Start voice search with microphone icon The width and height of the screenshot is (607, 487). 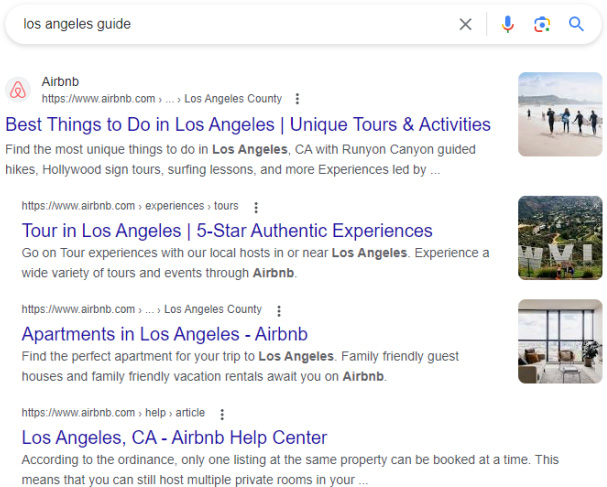coord(508,24)
